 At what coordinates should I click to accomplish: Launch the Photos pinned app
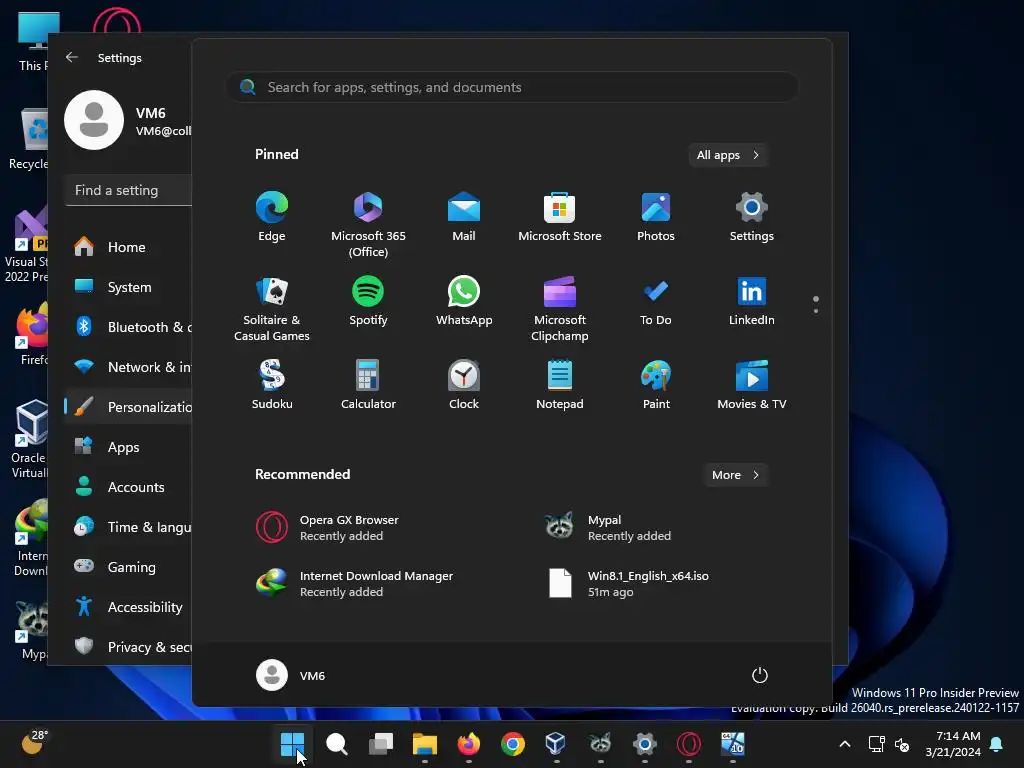tap(656, 217)
